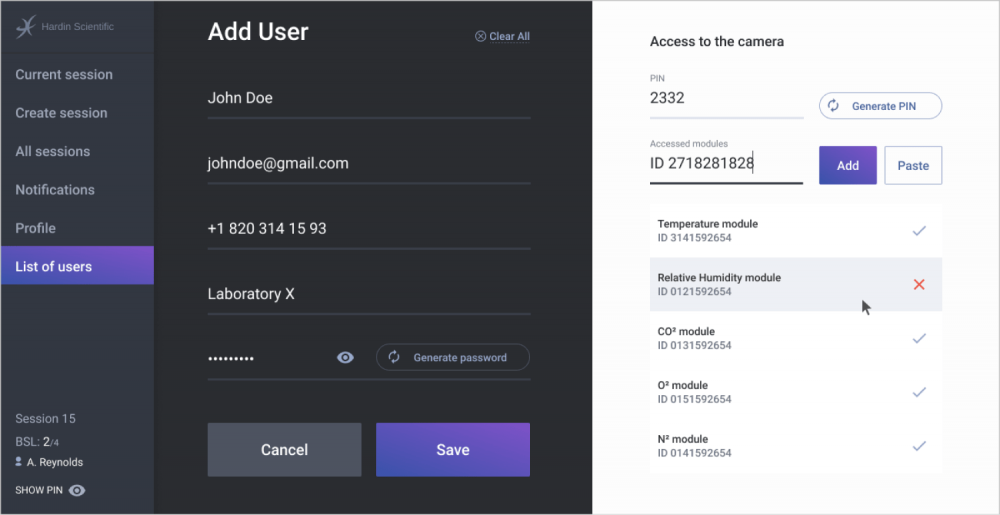Click Add button for module ID

pyautogui.click(x=847, y=166)
